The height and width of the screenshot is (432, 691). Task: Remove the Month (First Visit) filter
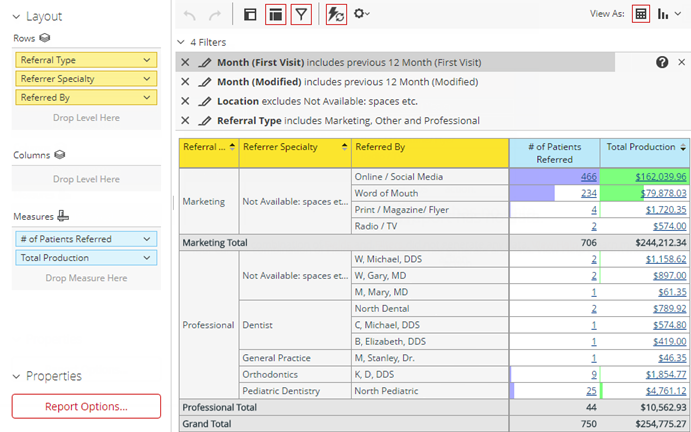(x=185, y=62)
